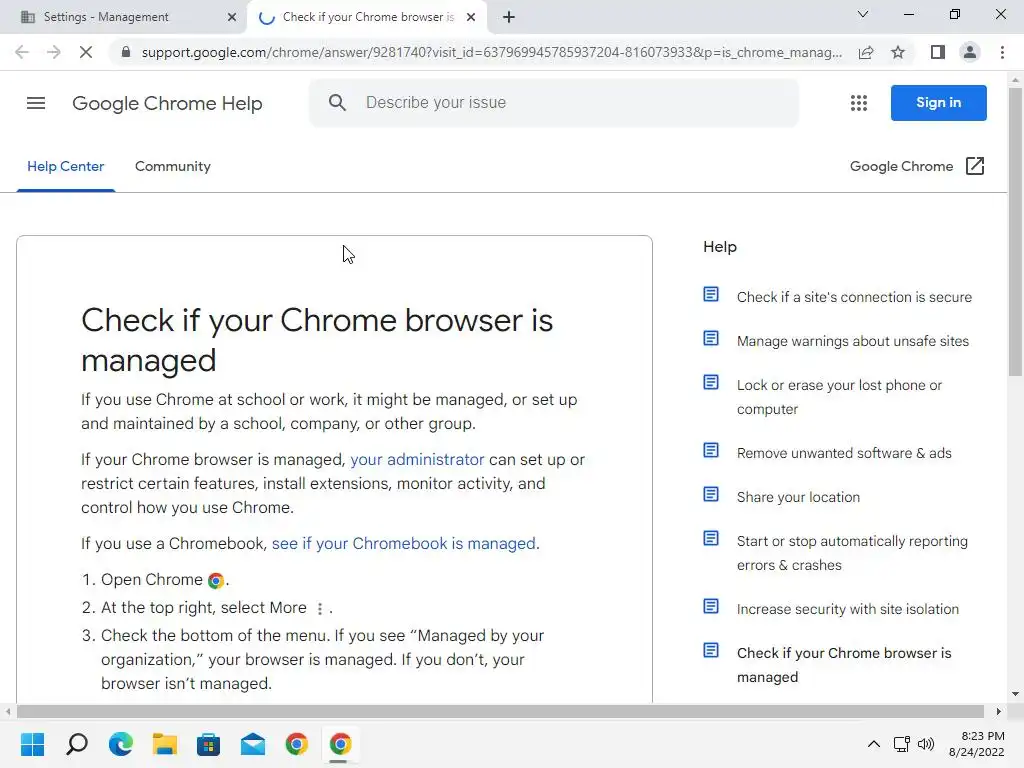Follow see if your Chromebook is managed
The image size is (1024, 768).
point(404,543)
